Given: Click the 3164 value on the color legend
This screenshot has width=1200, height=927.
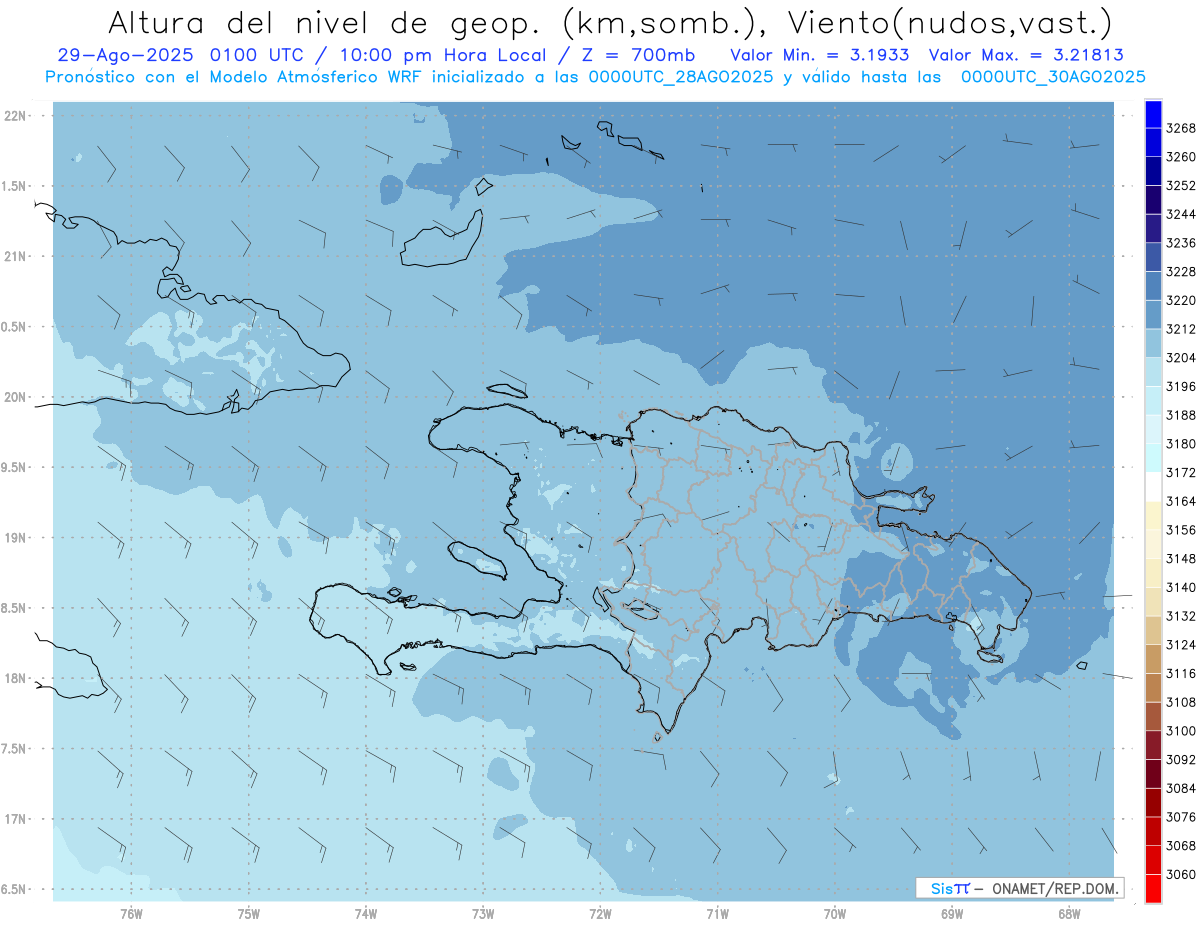Looking at the screenshot, I should tap(1181, 501).
